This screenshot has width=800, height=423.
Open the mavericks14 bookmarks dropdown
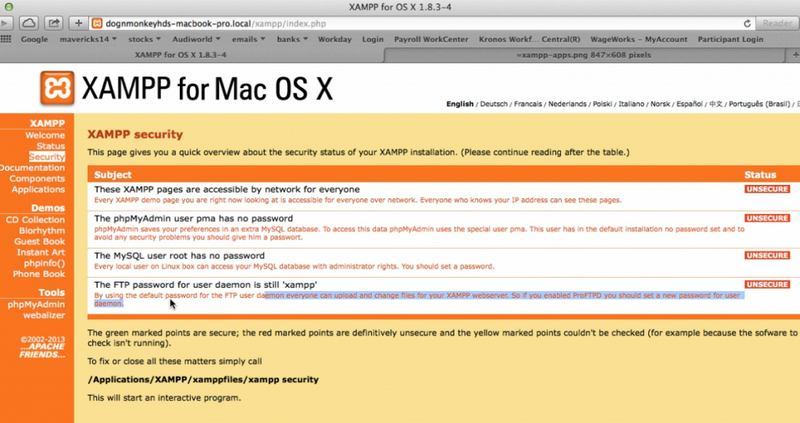[x=87, y=39]
